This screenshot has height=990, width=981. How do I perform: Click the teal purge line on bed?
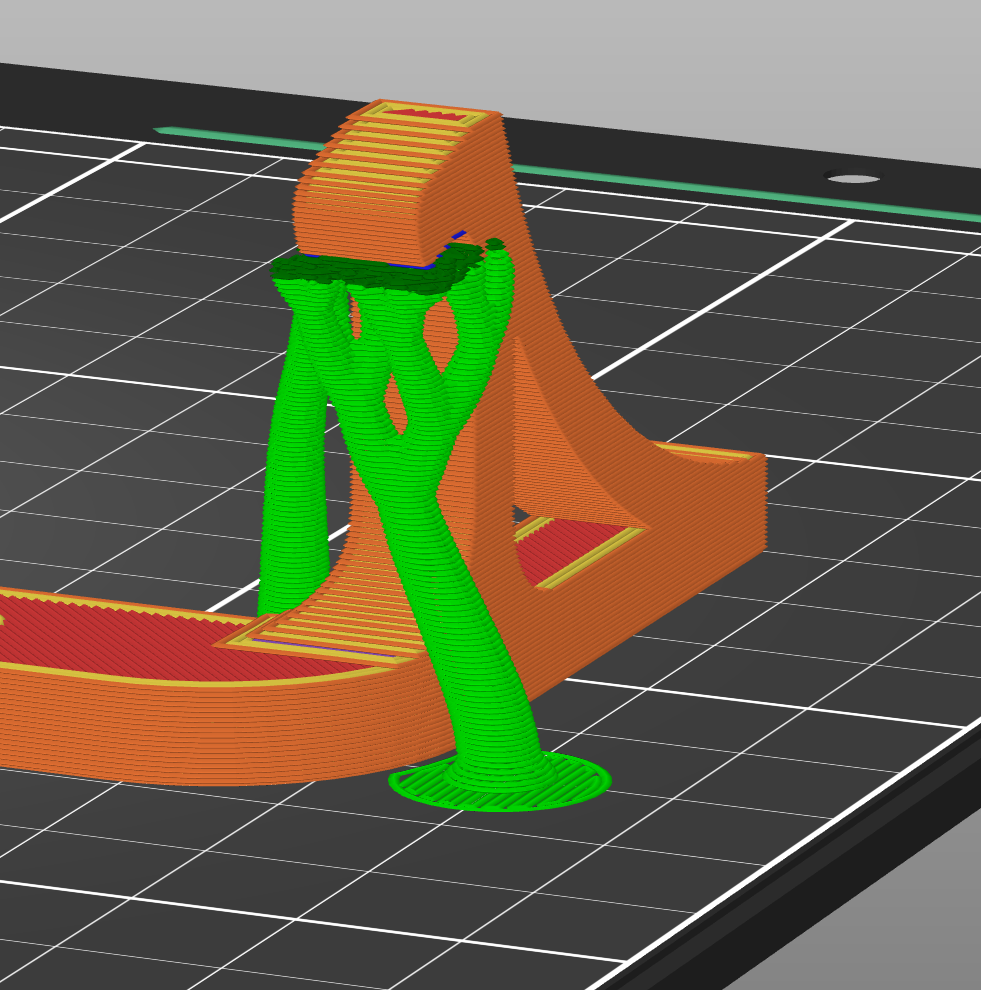click(568, 172)
